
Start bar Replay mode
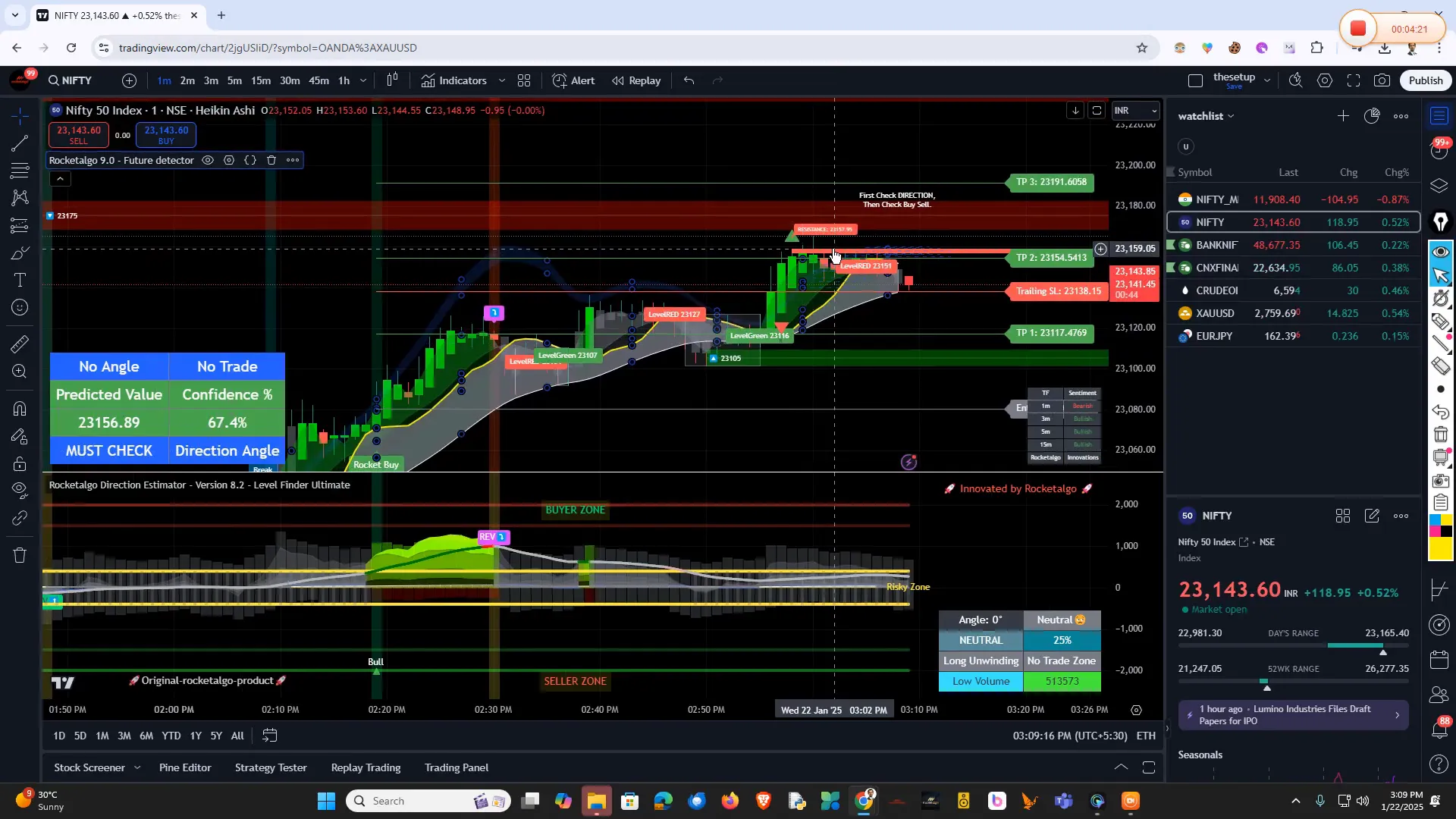(x=636, y=80)
